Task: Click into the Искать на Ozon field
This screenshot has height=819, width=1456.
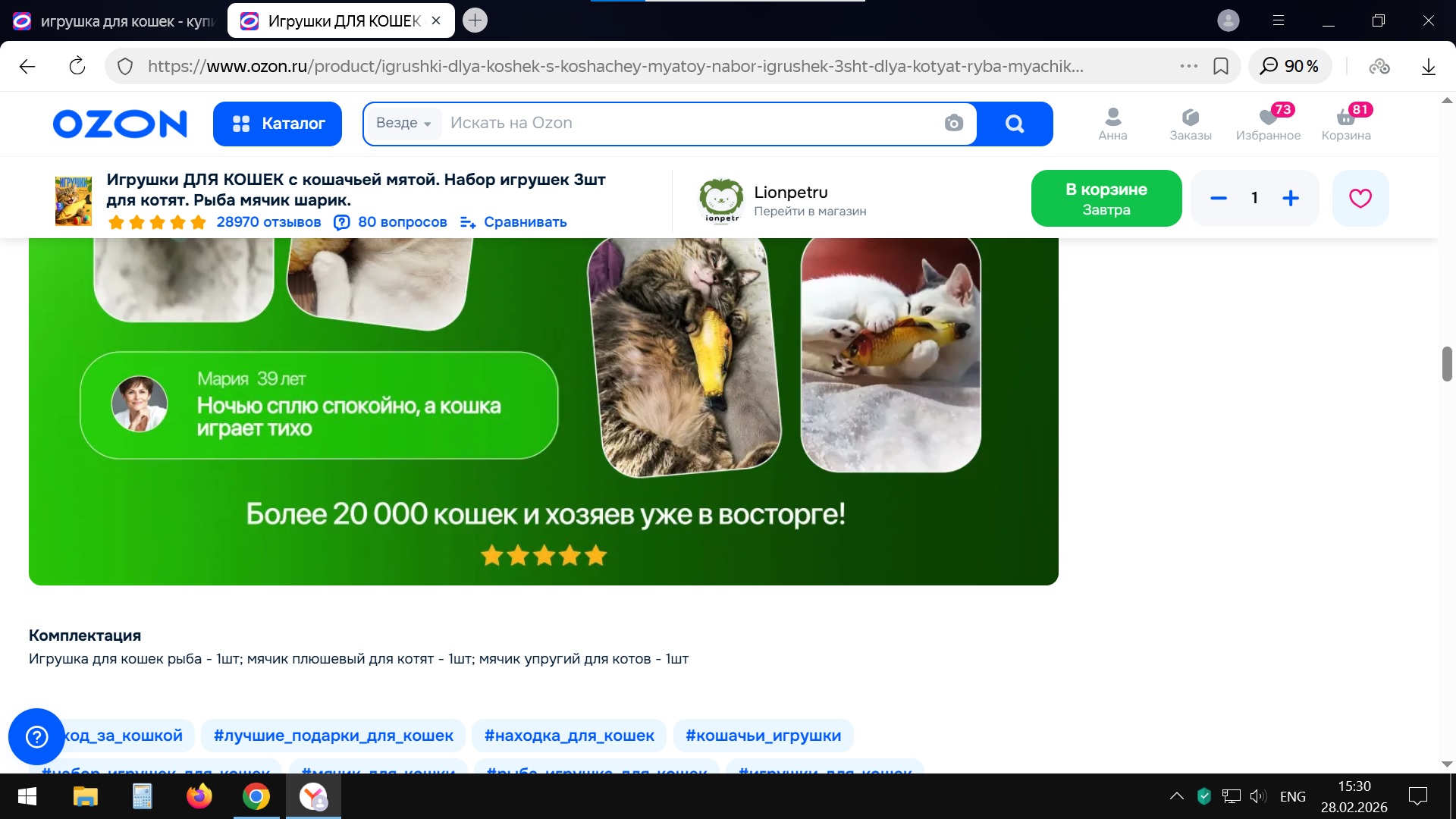Action: (682, 123)
